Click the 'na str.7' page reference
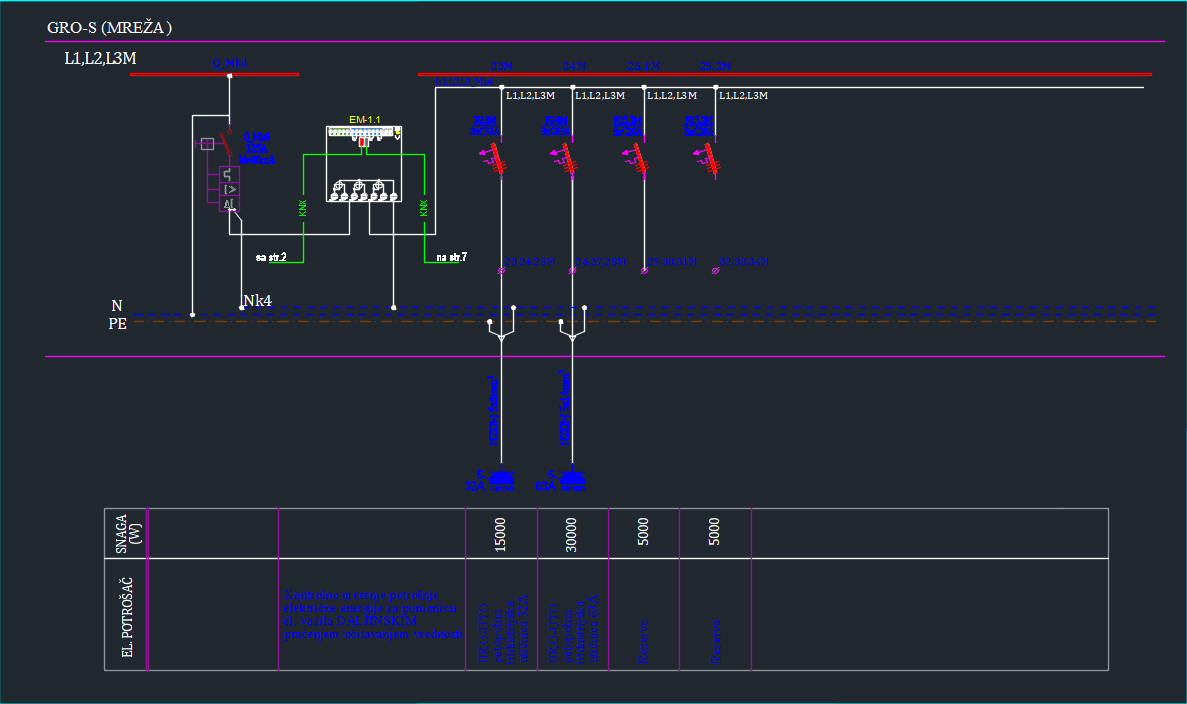Screen dimensions: 1187x704 451,258
